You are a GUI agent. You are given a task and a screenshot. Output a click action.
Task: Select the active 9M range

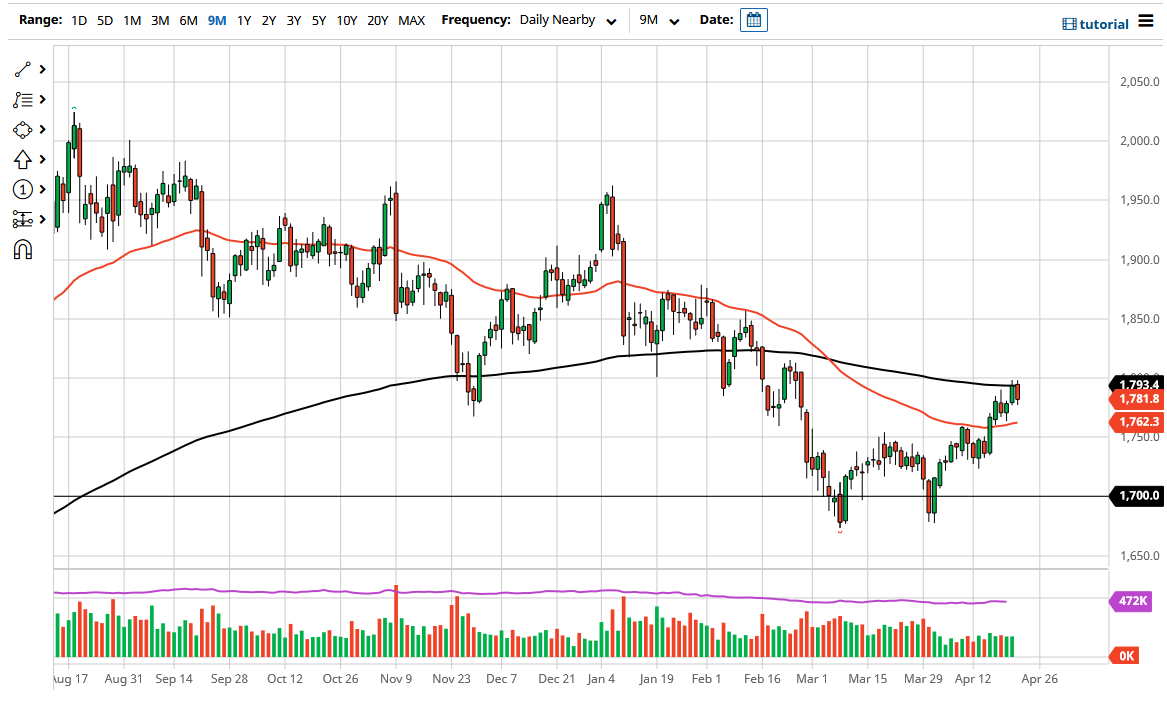217,21
